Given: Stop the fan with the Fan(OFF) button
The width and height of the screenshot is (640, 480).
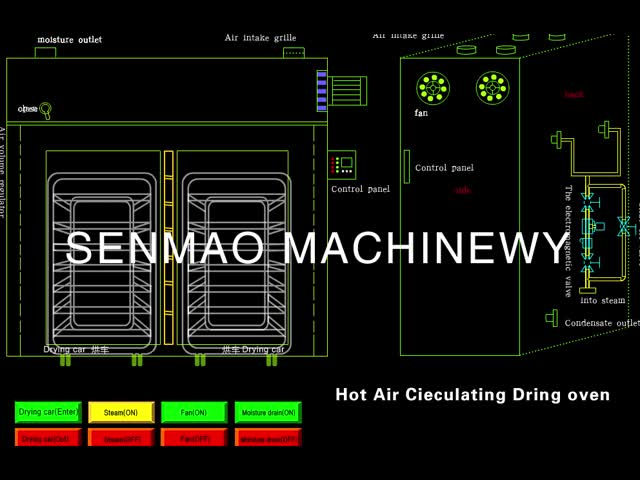Looking at the screenshot, I should tap(194, 438).
